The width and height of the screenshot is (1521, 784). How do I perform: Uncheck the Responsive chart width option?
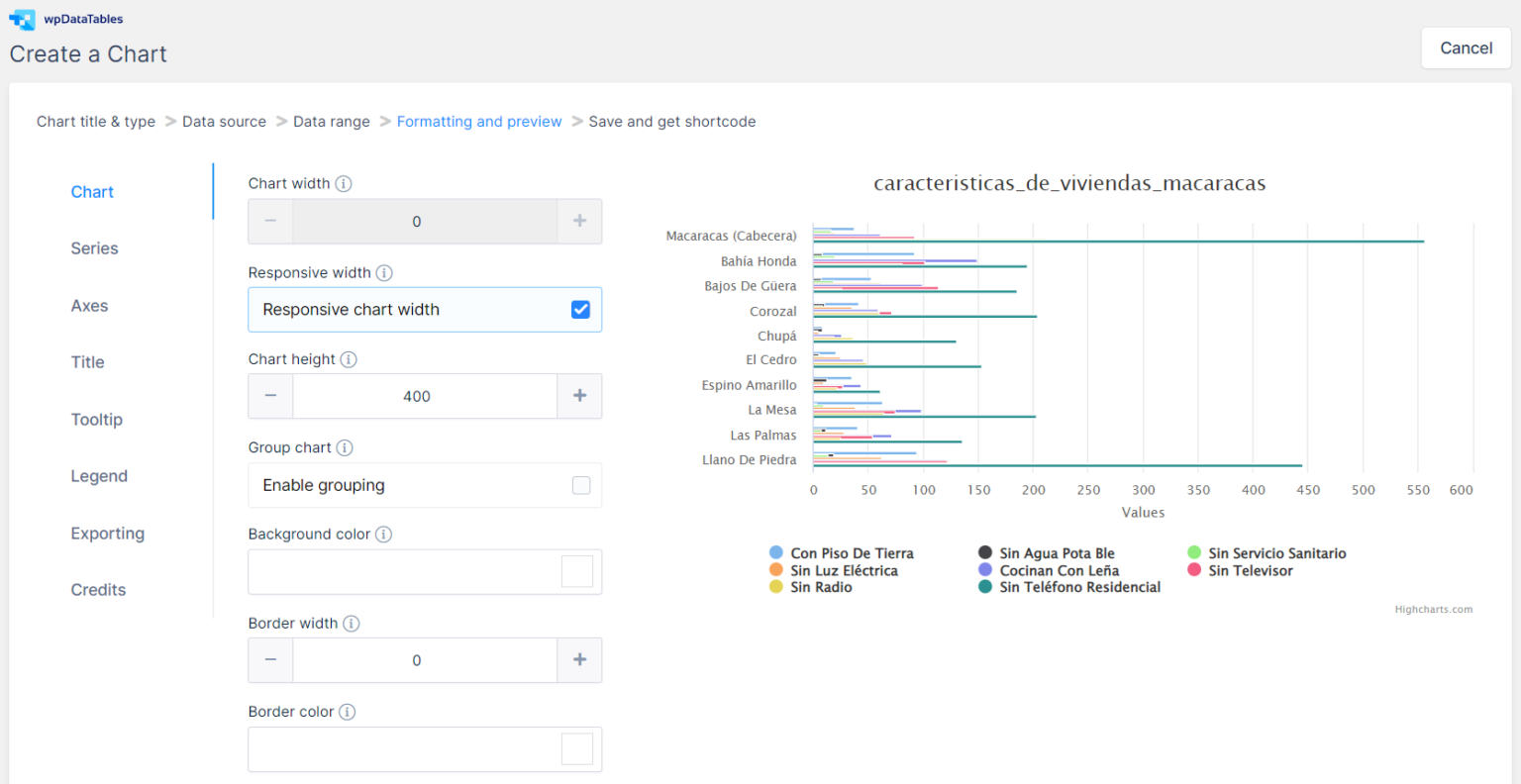581,309
